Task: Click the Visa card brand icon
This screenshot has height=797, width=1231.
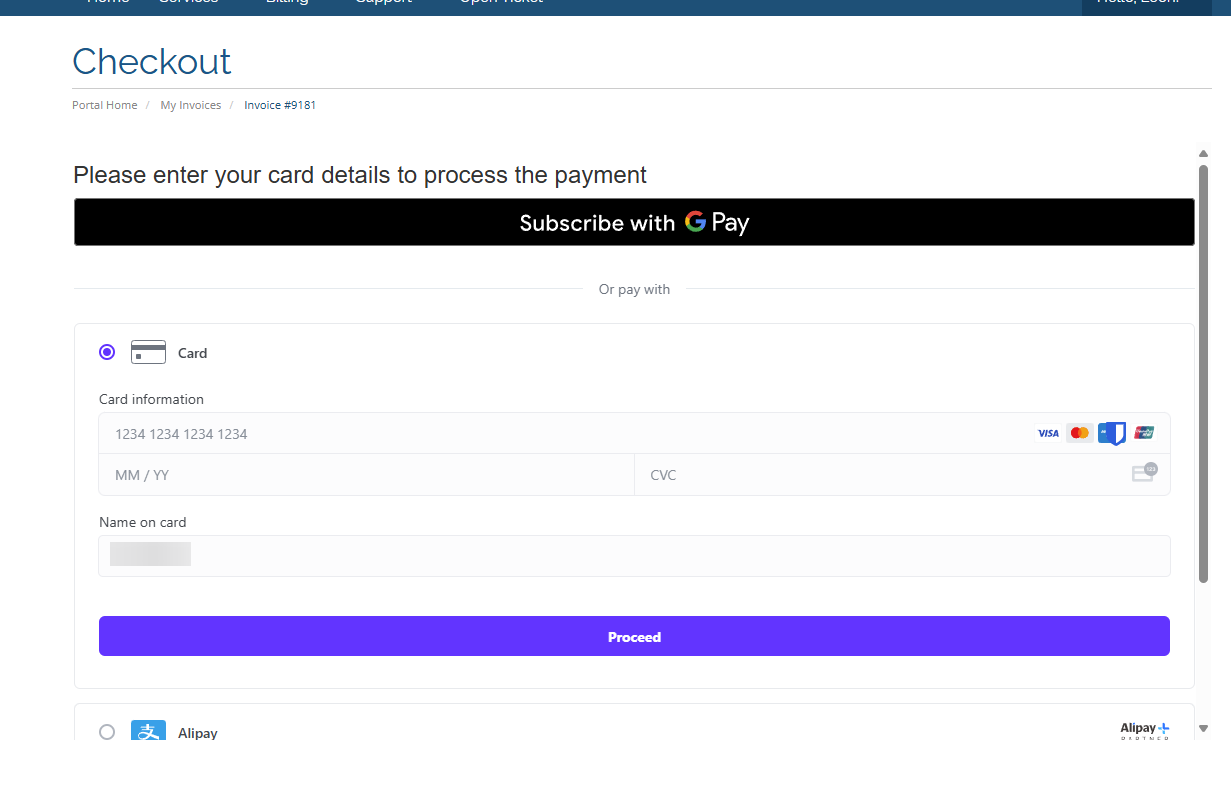Action: point(1048,432)
